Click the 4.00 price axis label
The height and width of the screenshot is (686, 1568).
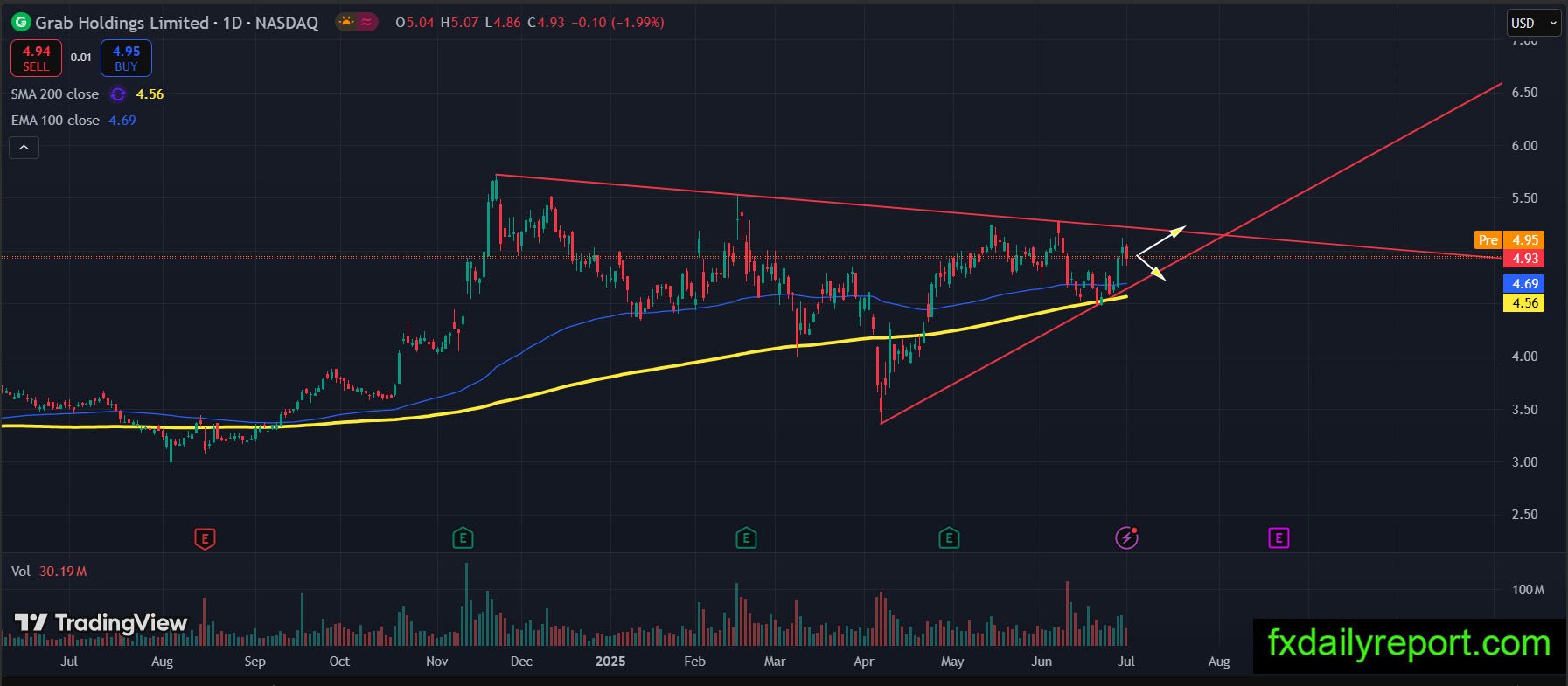[1524, 357]
